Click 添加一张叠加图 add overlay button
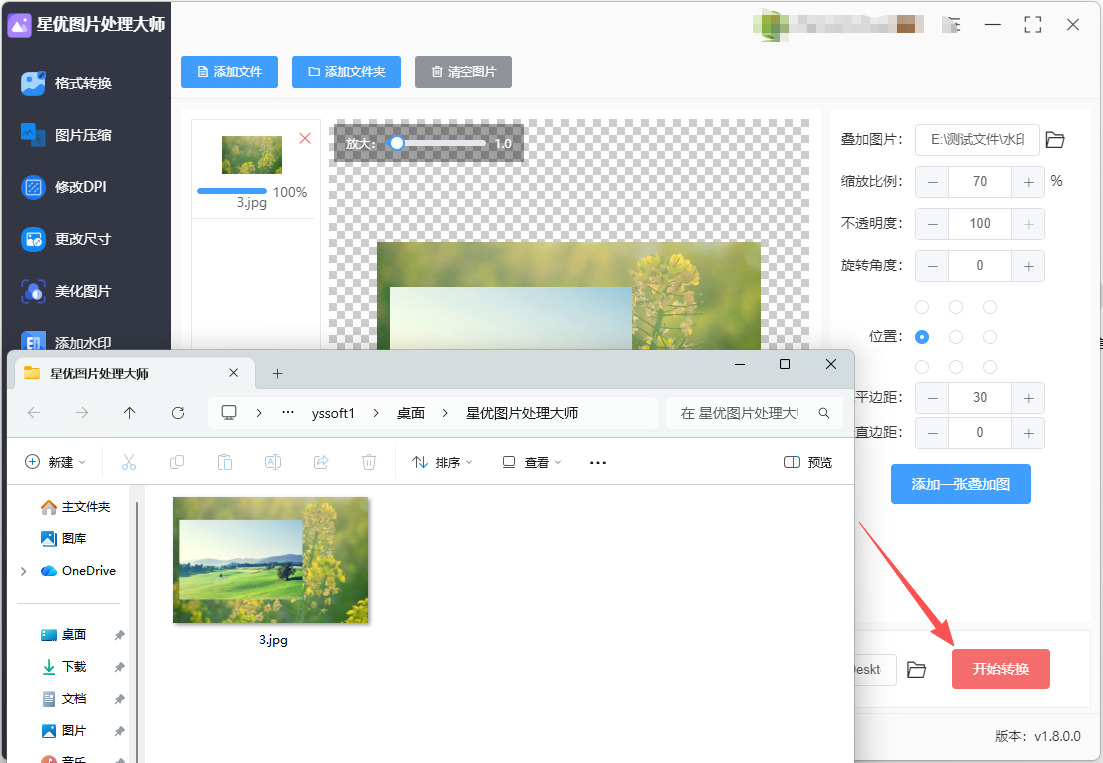The image size is (1103, 763). 960,484
